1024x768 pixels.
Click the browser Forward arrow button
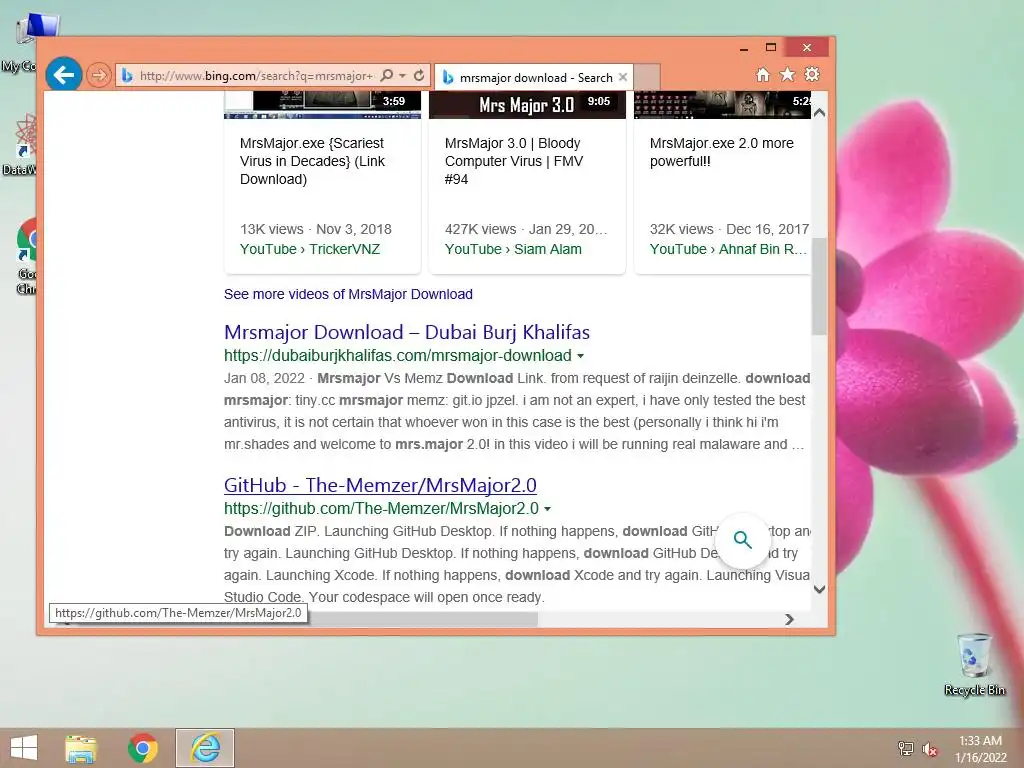coord(98,75)
